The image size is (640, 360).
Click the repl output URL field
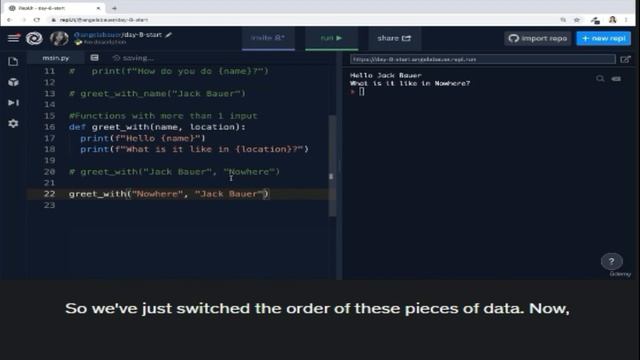click(482, 60)
